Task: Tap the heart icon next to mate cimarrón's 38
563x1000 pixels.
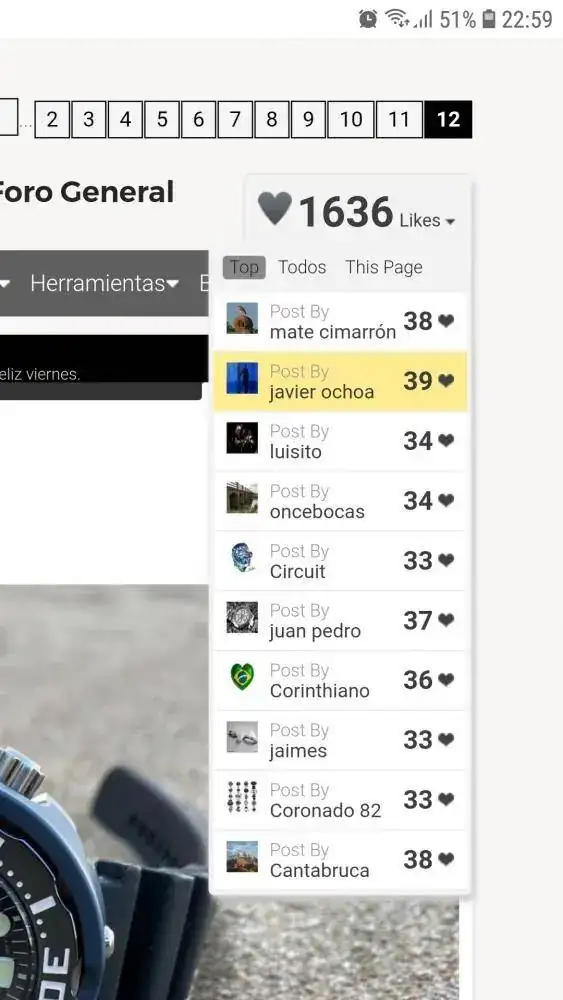Action: (x=446, y=321)
